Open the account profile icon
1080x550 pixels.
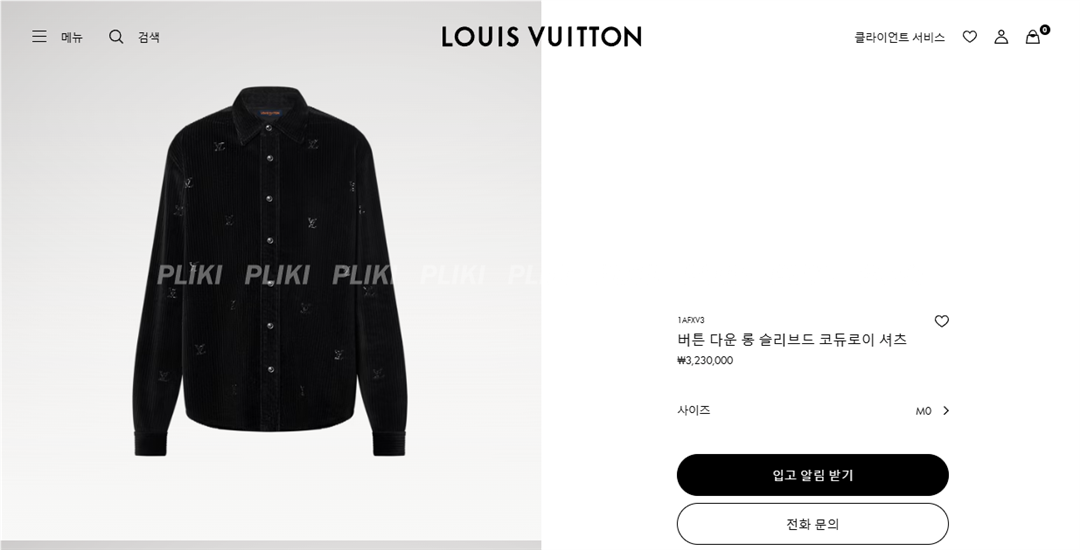click(x=1001, y=36)
